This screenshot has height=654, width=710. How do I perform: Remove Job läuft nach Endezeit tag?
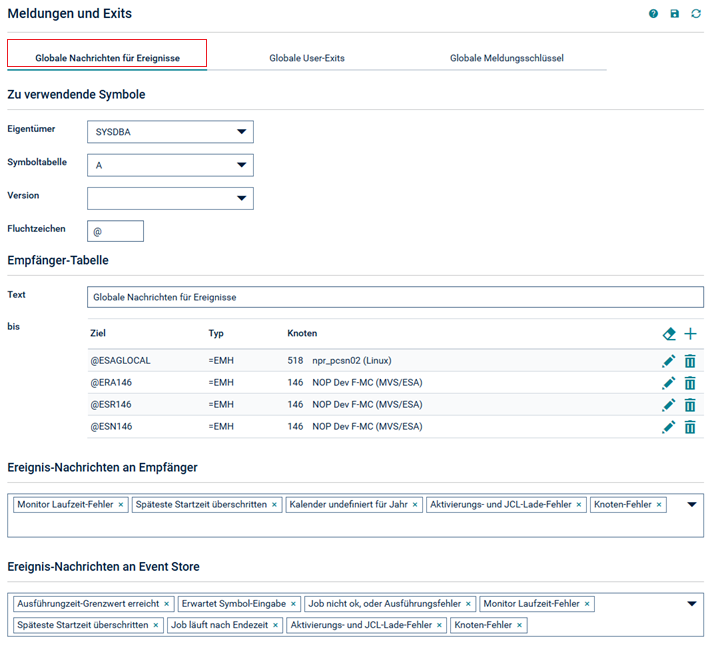[x=275, y=625]
